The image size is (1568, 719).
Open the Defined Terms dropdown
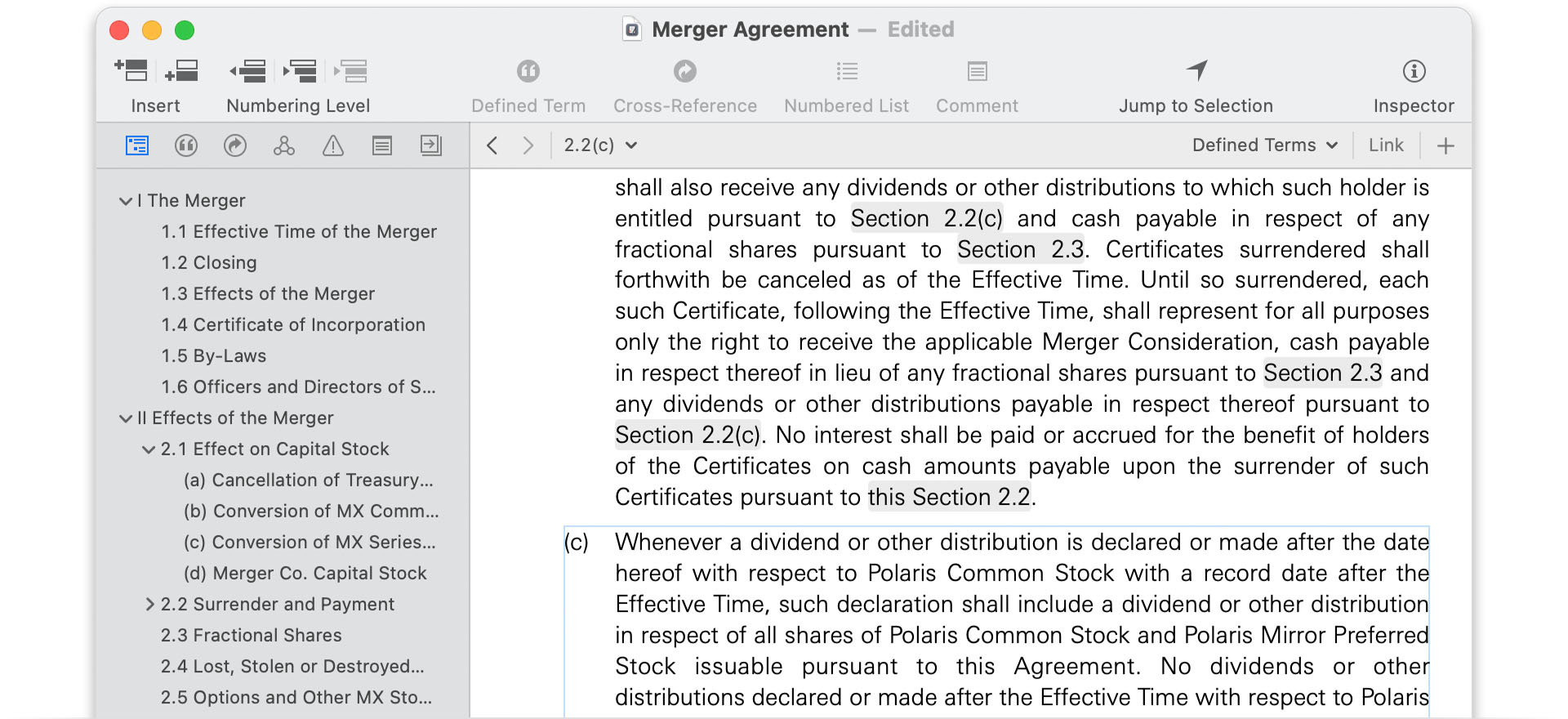1265,145
